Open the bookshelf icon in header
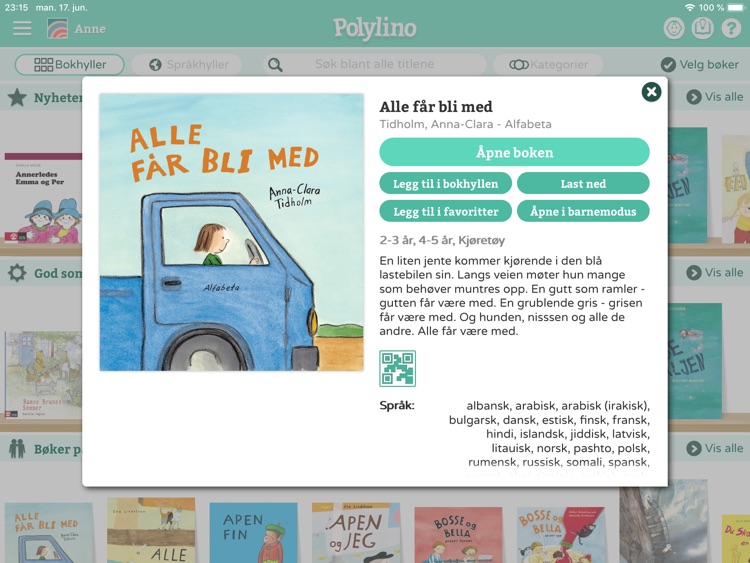 [702, 28]
